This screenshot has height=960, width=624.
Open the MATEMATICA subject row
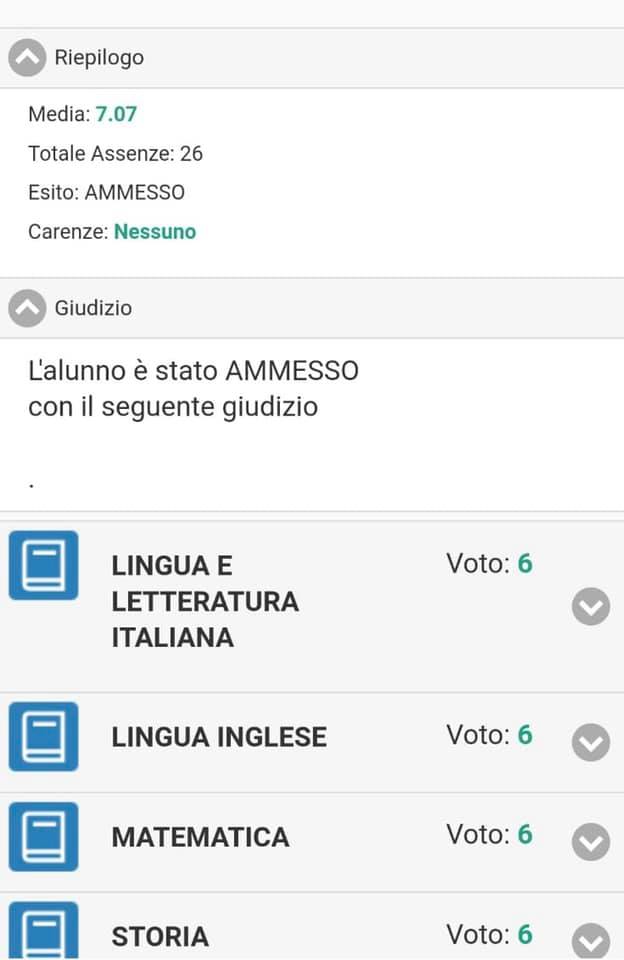[312, 842]
